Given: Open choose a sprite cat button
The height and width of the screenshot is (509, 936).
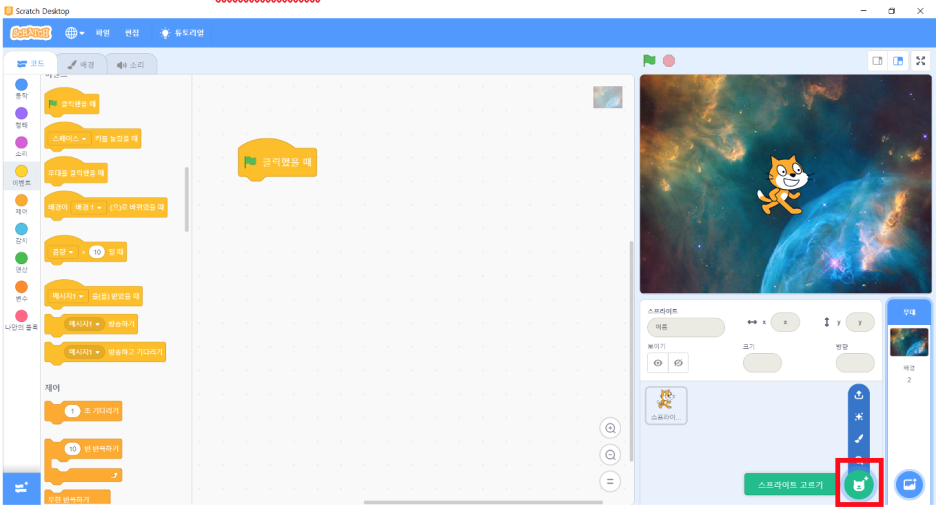Looking at the screenshot, I should coord(859,484).
